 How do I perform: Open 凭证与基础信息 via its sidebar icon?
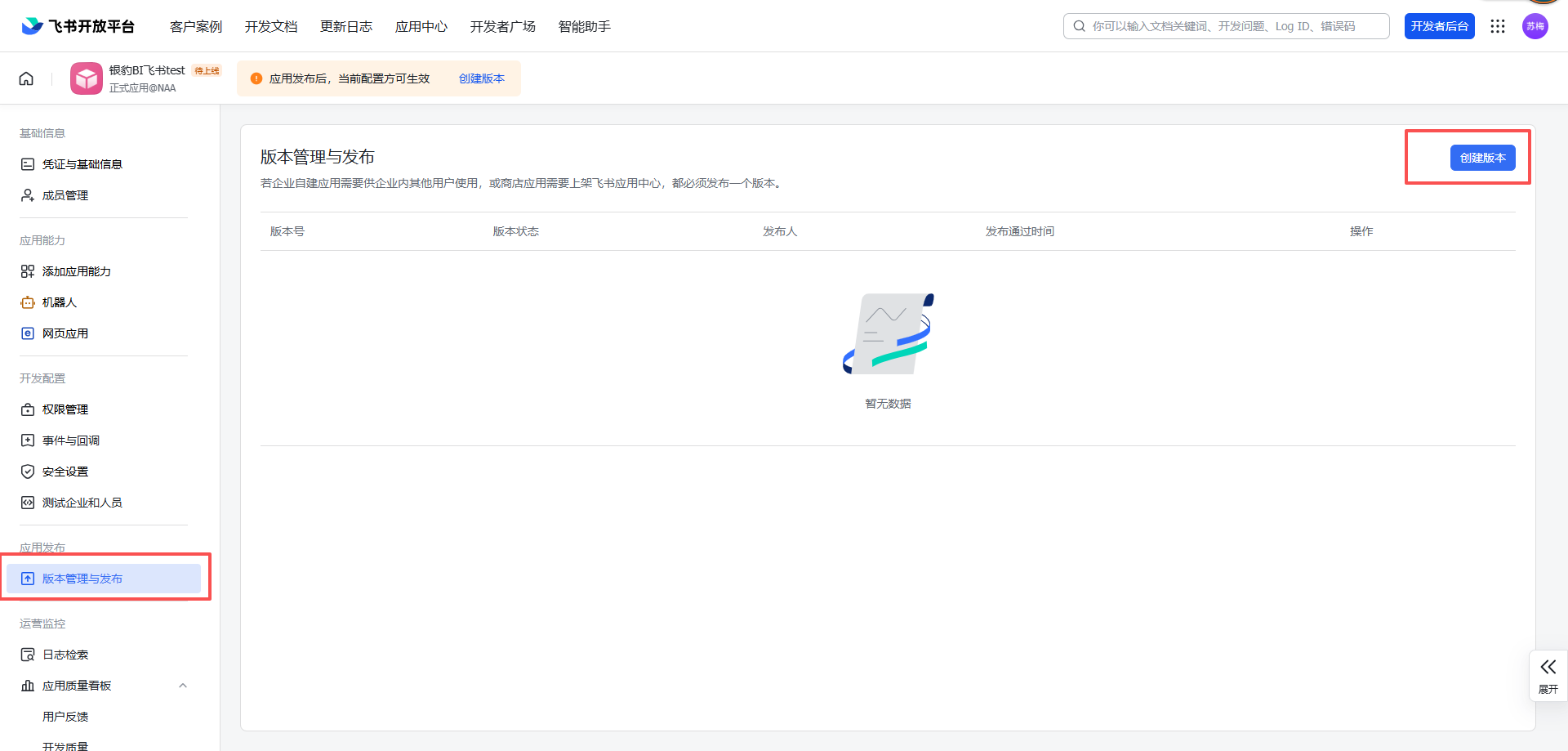click(x=27, y=163)
